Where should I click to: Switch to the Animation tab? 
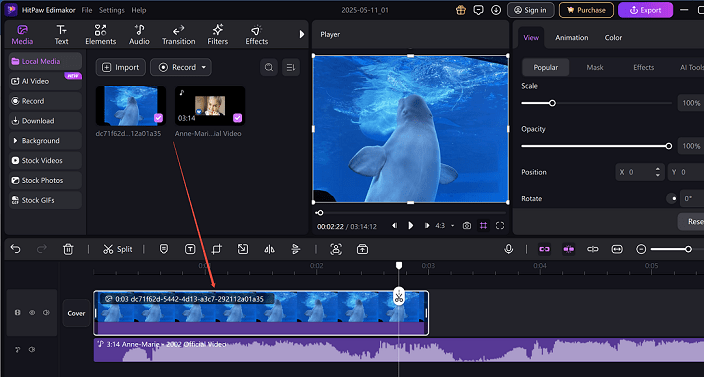tap(572, 38)
